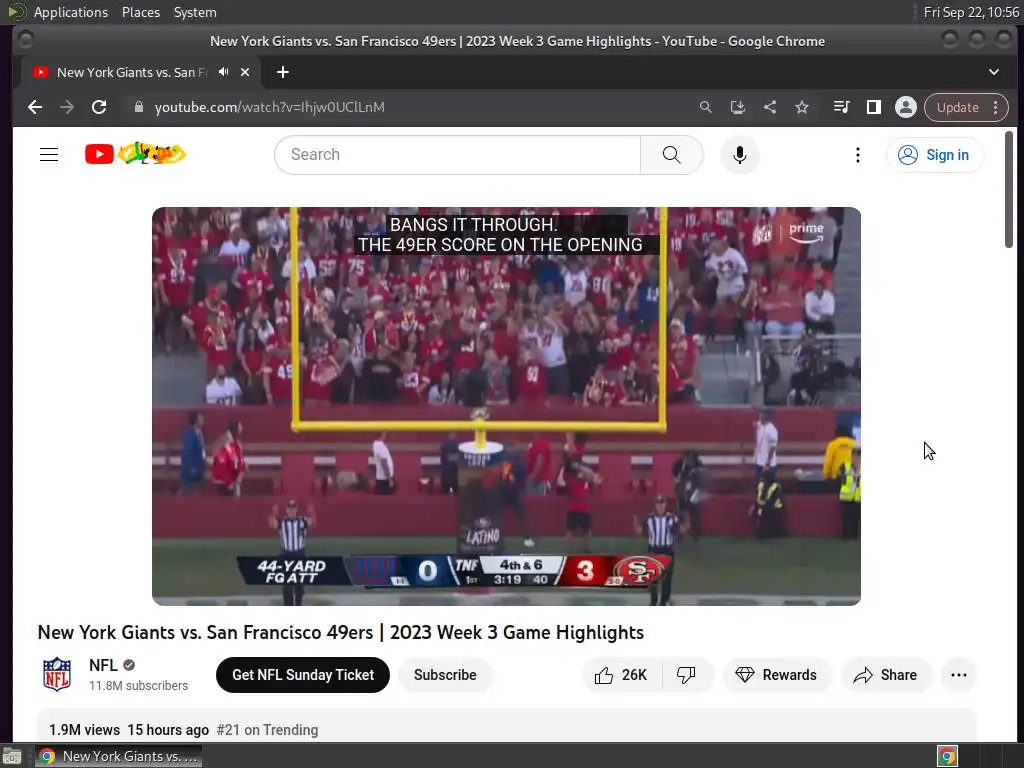Click the #21 on Trending link

click(267, 729)
